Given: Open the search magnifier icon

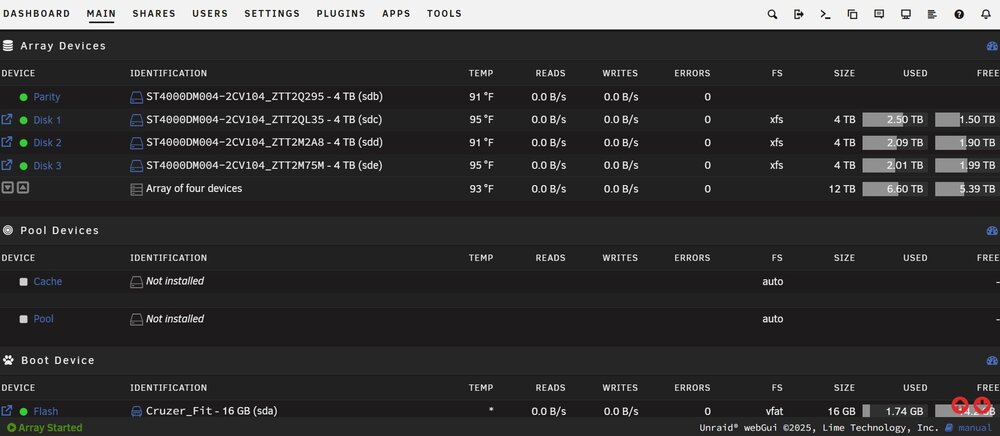Looking at the screenshot, I should coord(772,14).
